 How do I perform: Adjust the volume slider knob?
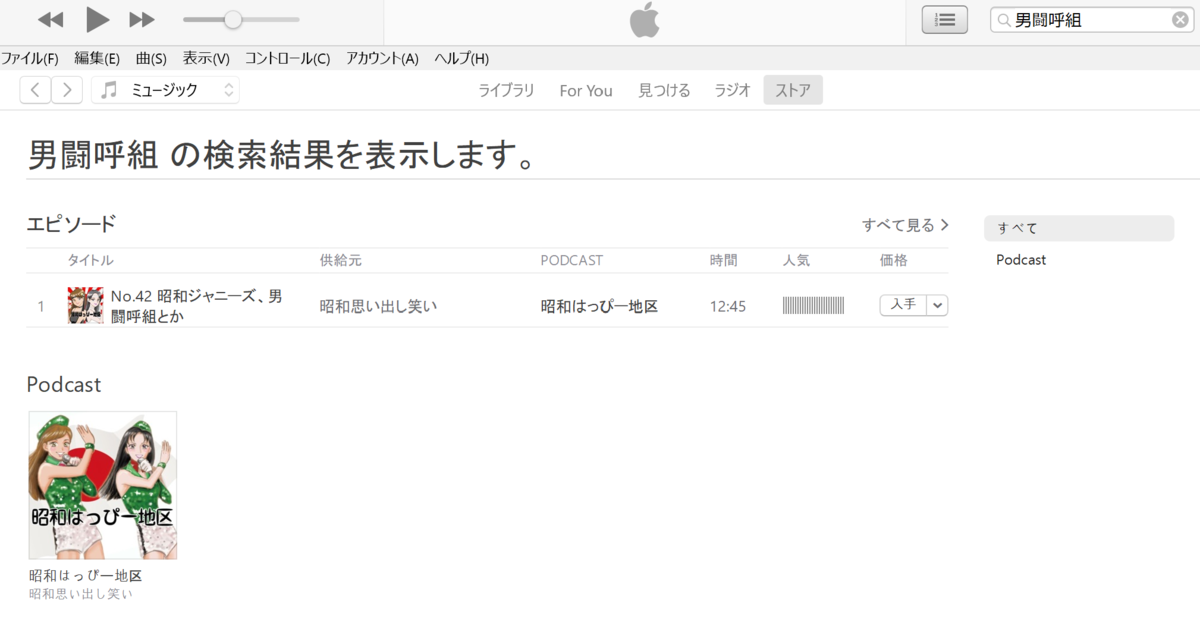click(x=233, y=19)
